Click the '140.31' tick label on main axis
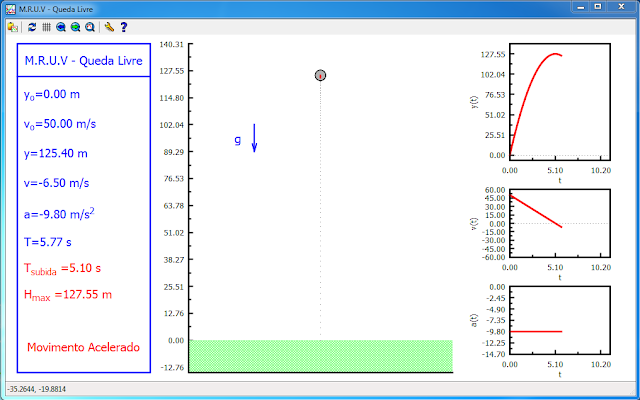Viewport: 640px width, 400px height. coord(171,44)
